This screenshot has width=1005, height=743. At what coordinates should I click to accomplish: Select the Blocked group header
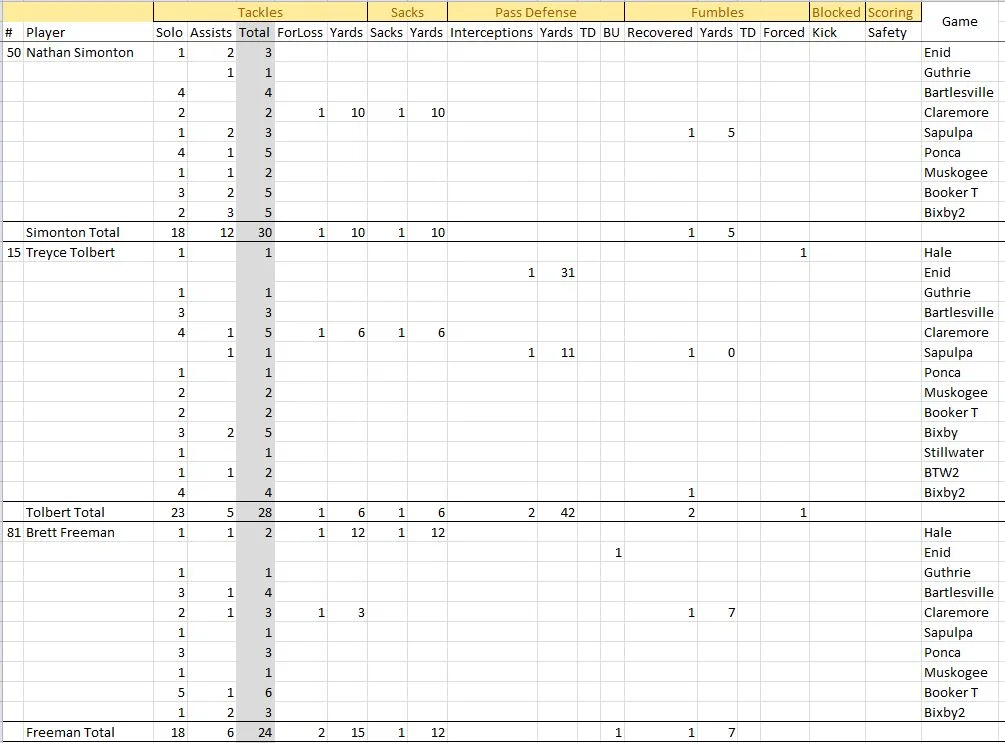pyautogui.click(x=836, y=12)
